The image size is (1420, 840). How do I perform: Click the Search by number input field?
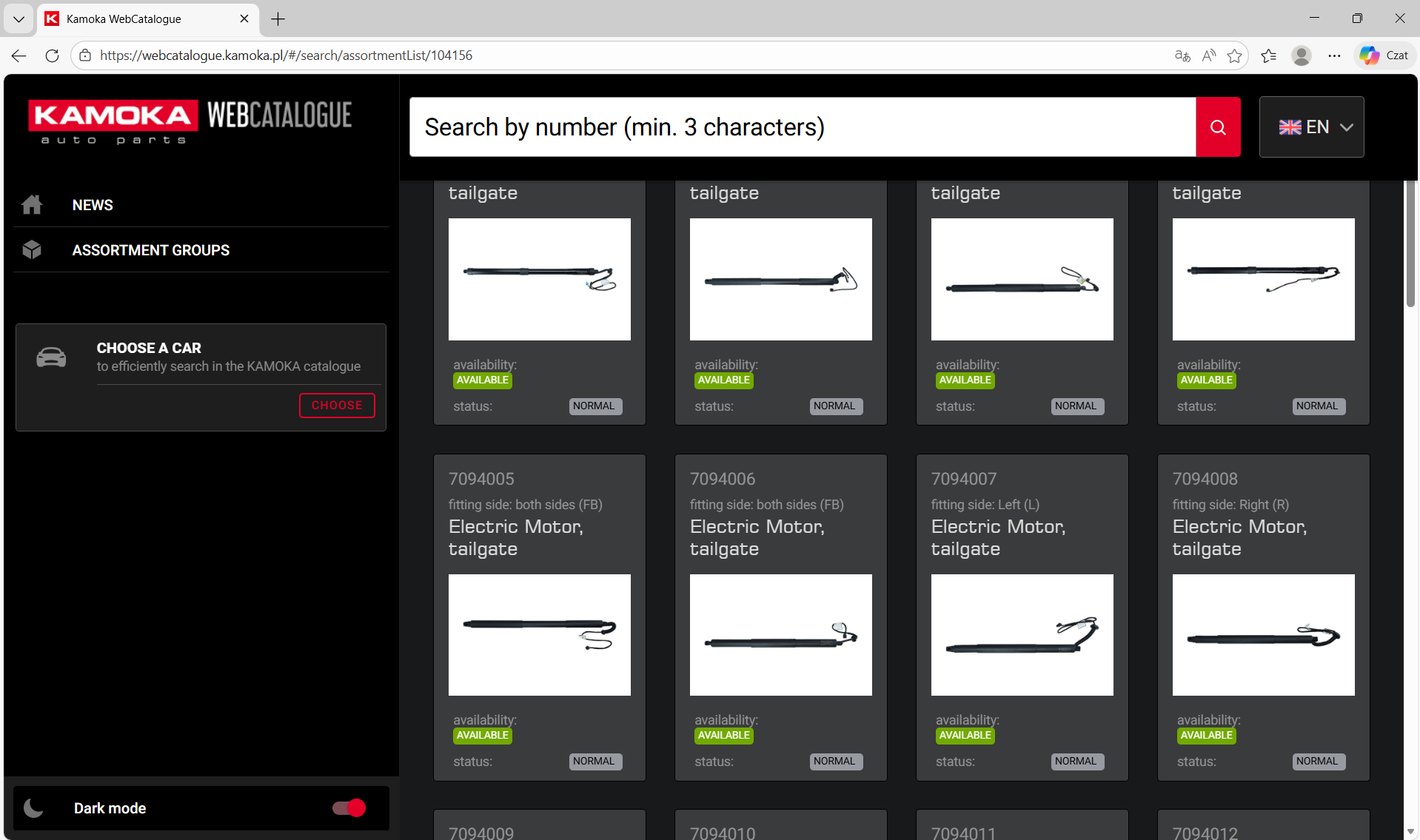[802, 127]
